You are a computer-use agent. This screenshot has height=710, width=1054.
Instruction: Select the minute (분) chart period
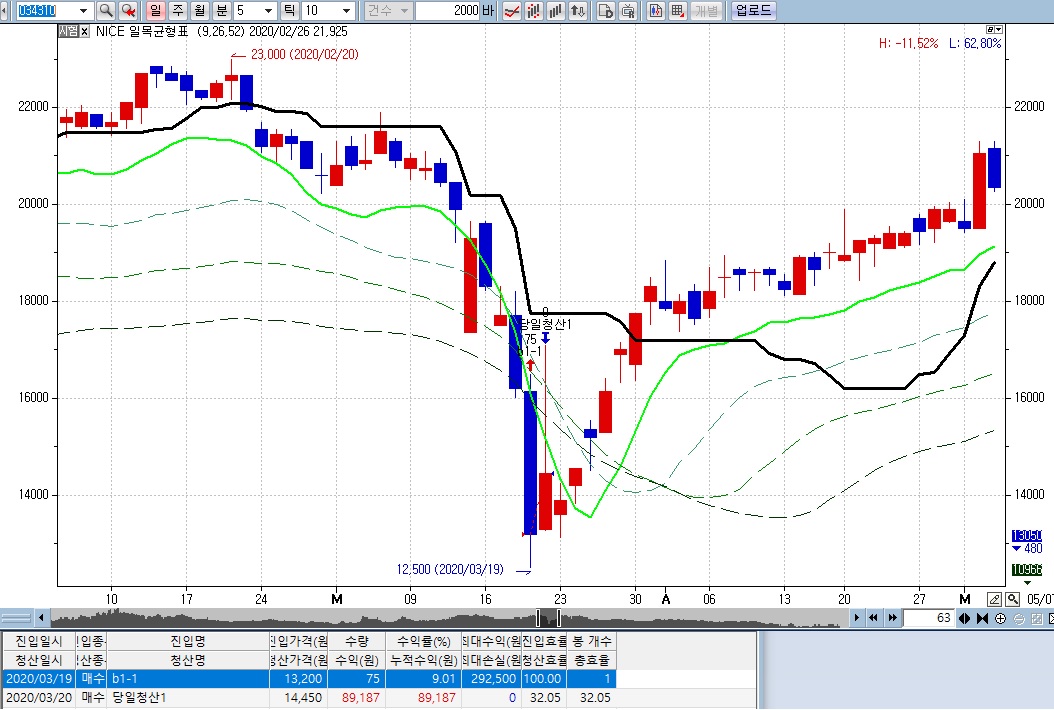pyautogui.click(x=222, y=11)
